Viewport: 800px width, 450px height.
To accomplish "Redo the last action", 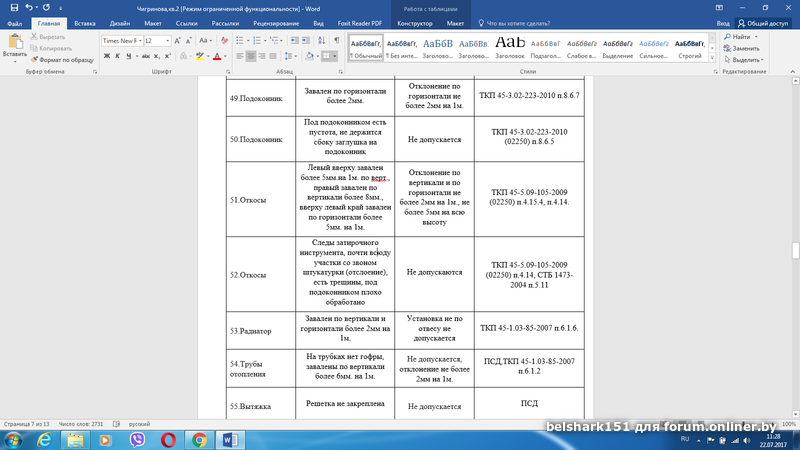I will pos(46,8).
